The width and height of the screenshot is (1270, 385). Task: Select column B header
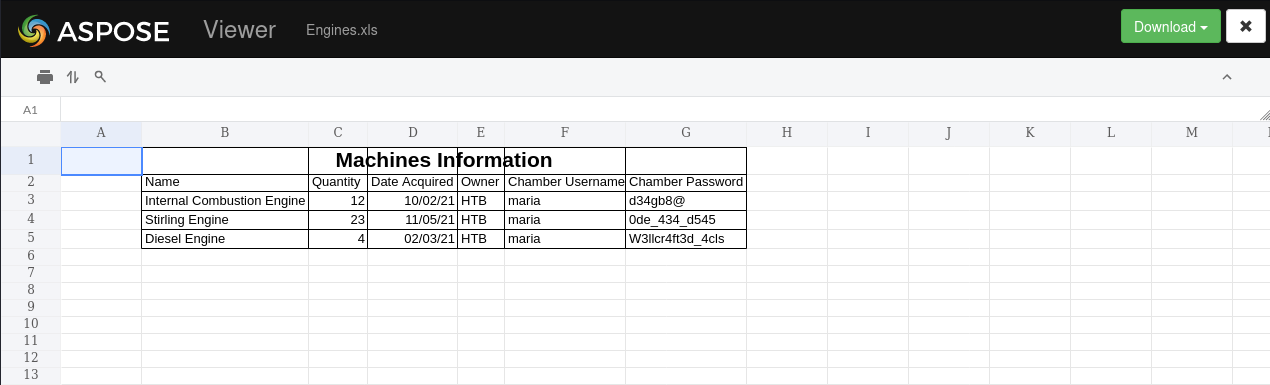pyautogui.click(x=225, y=133)
